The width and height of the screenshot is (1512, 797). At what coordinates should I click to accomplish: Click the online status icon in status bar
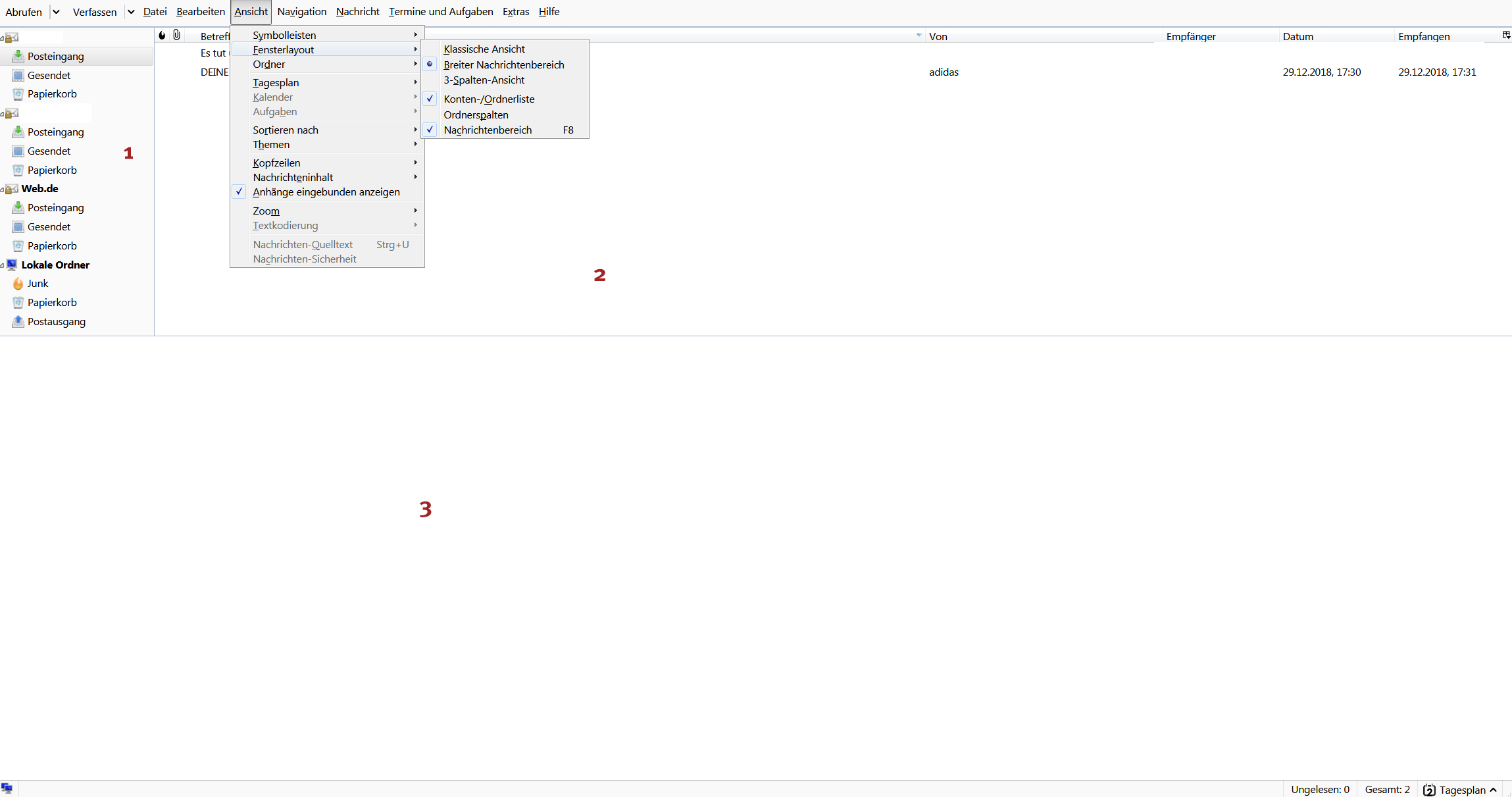pos(7,788)
